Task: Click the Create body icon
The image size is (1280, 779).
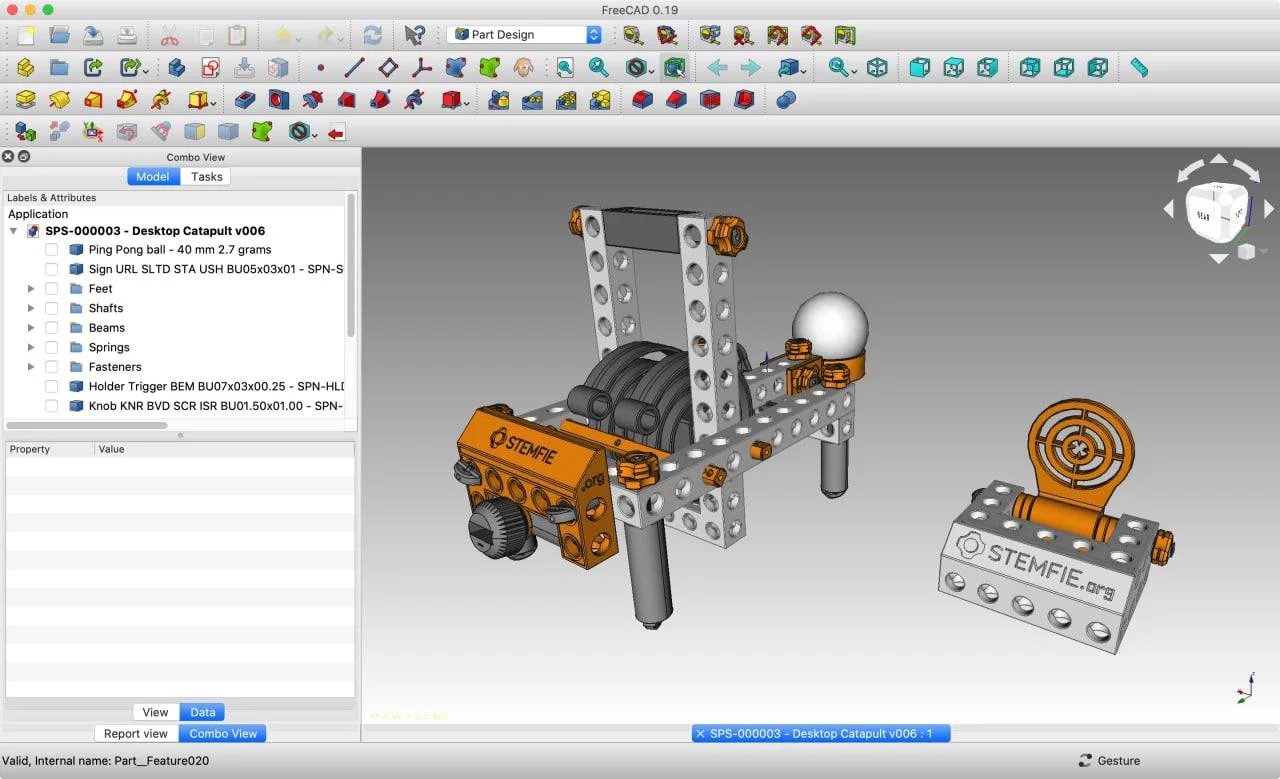Action: 26,68
